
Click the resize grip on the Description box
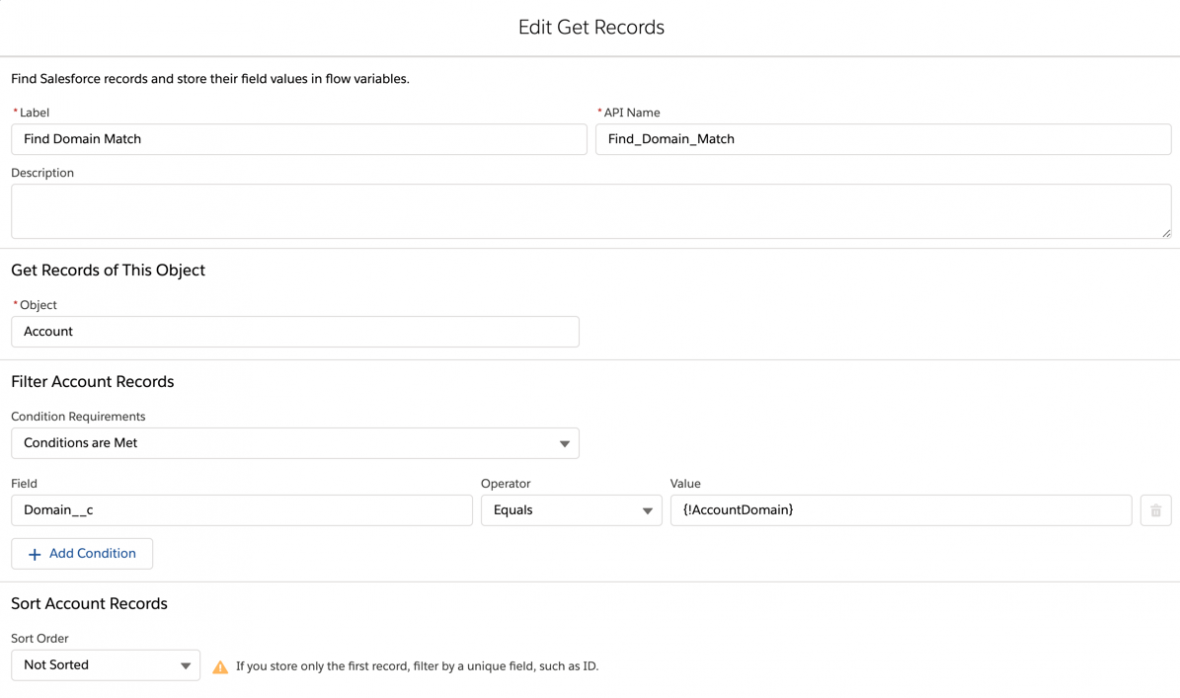[1165, 232]
